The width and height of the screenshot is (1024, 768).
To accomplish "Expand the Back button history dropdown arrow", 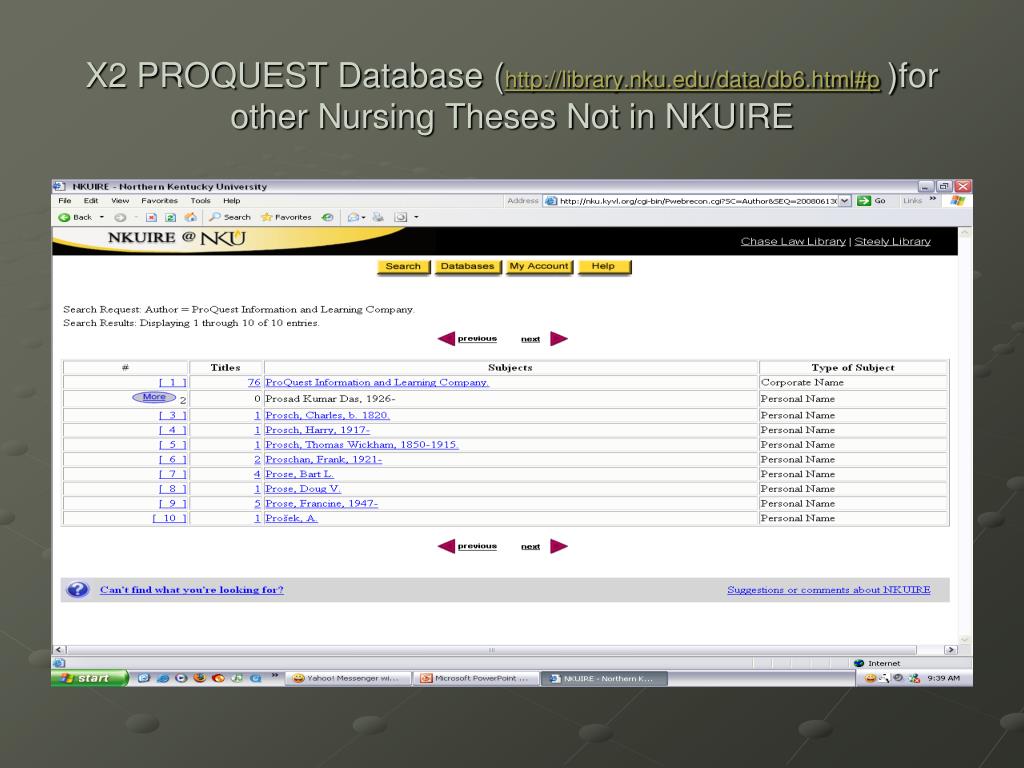I will 102,217.
